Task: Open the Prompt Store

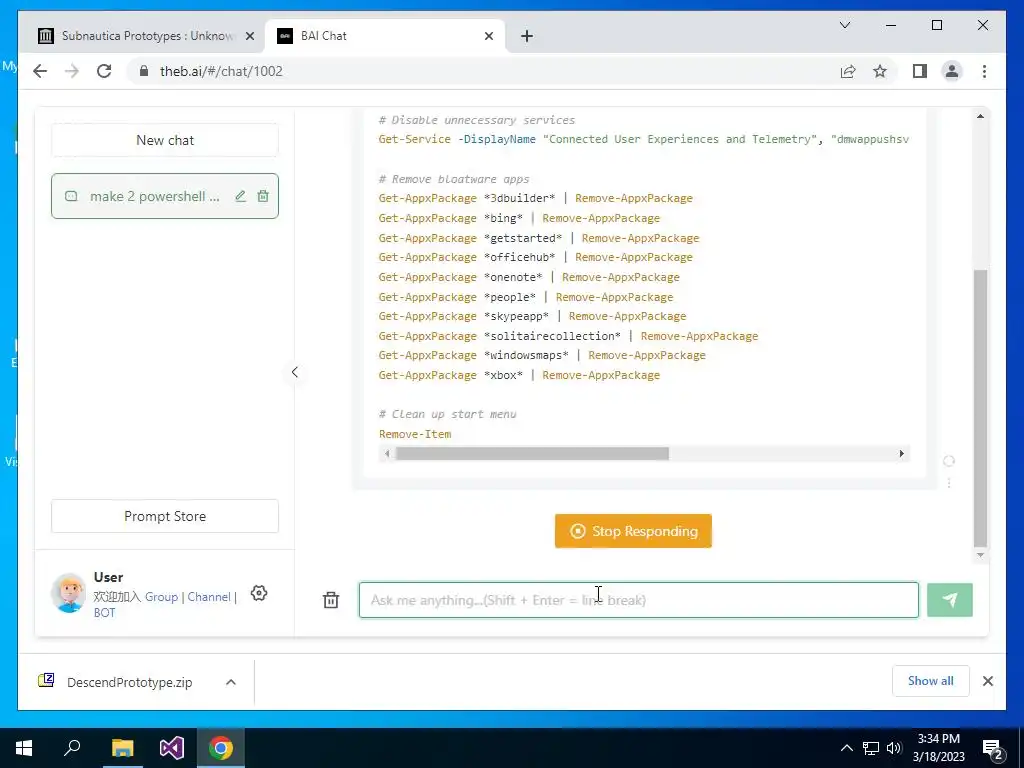Action: (165, 516)
